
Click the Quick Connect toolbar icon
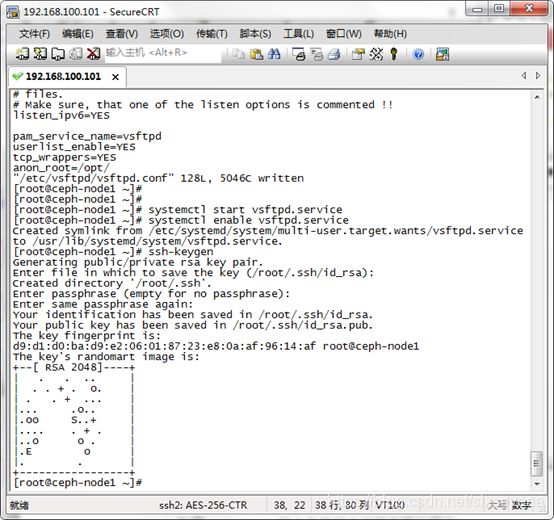40,54
